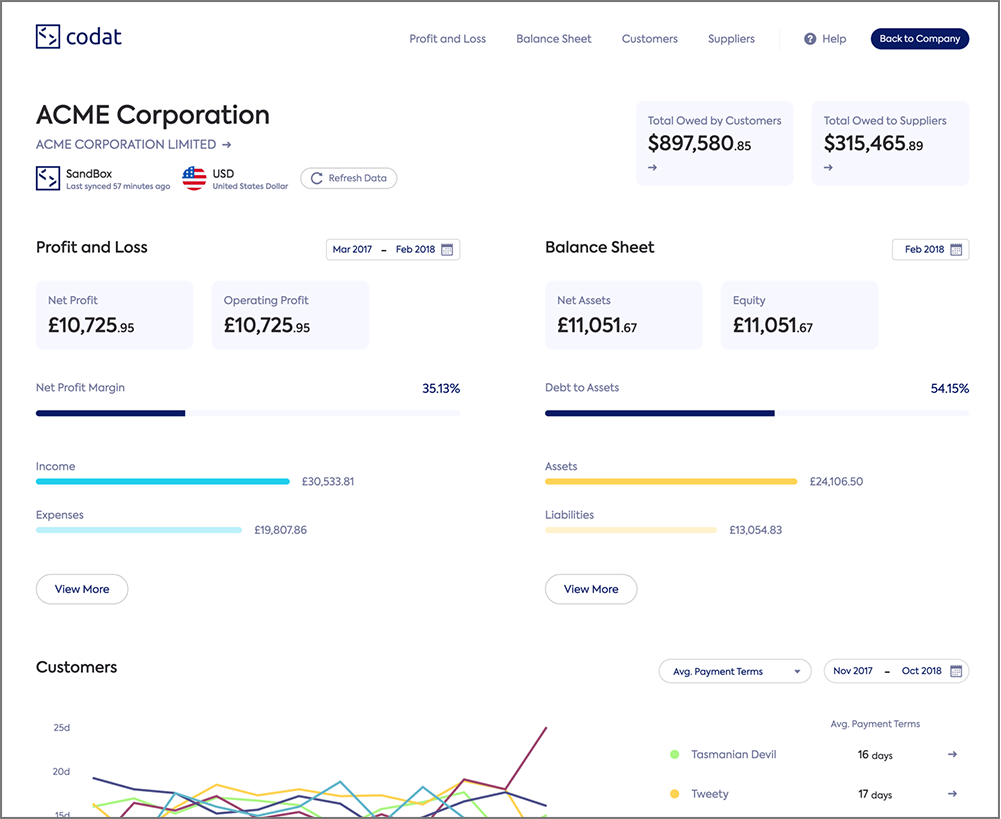This screenshot has height=819, width=1001.
Task: Open Feb 2018 balance sheet date picker
Action: 930,250
